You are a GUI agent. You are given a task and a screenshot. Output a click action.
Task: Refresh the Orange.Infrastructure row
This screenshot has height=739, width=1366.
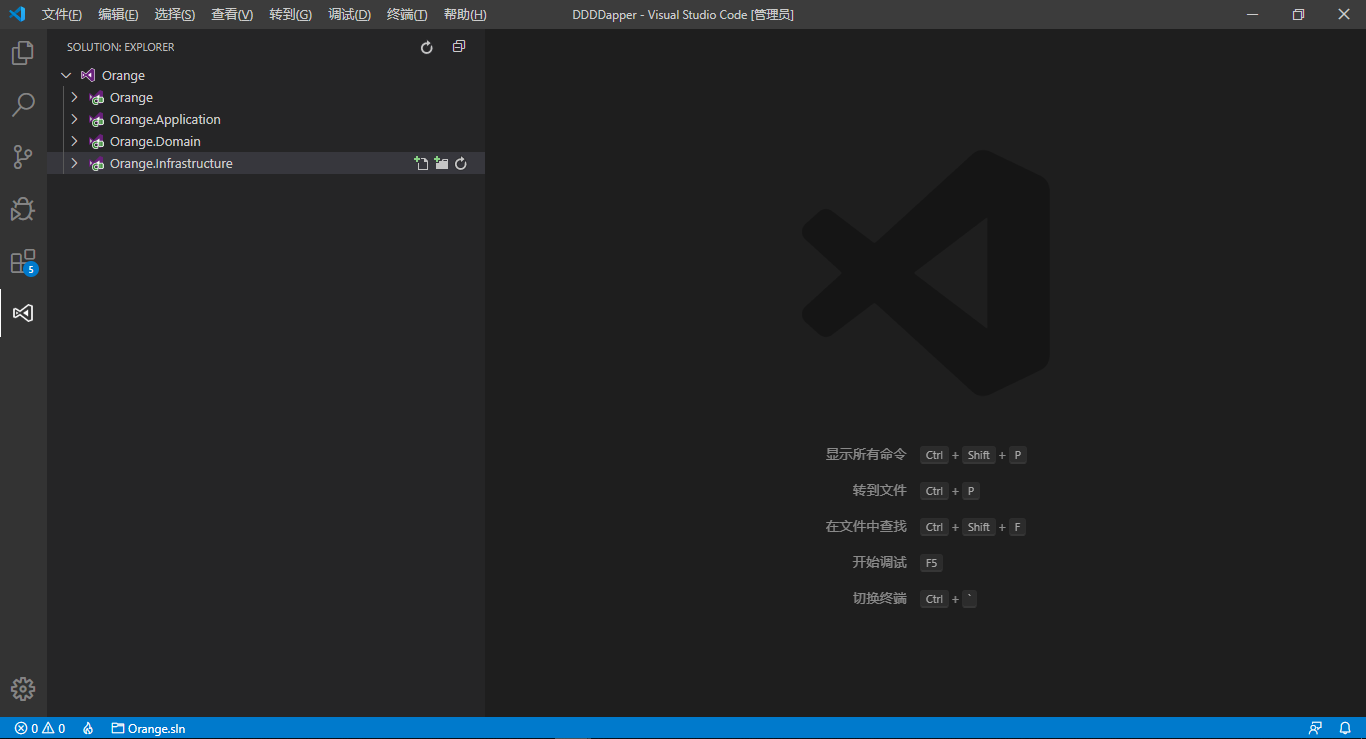(x=461, y=163)
